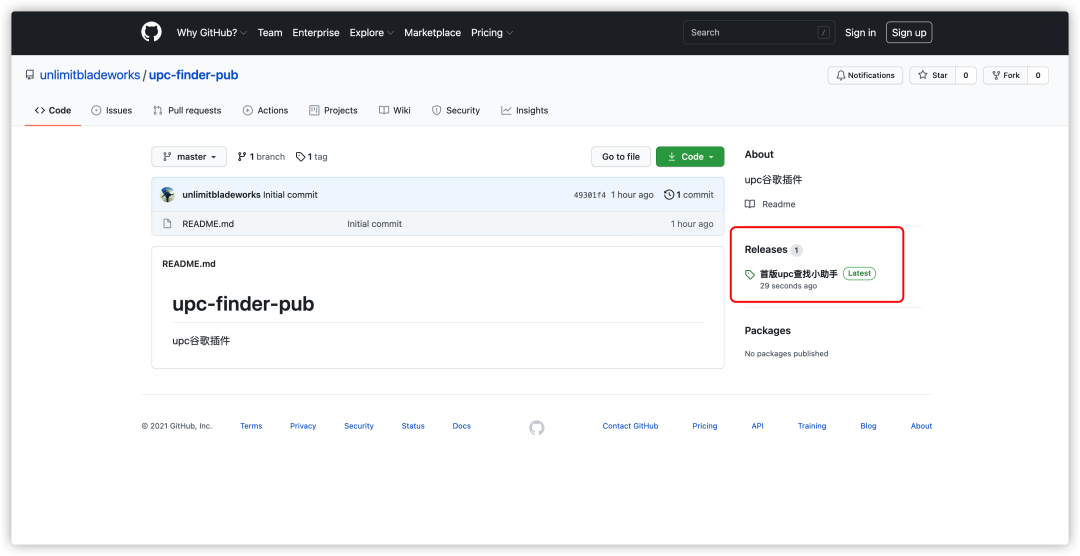Open the unlimitbladeworks avatar thumbnail
The image size is (1080, 556).
[167, 194]
